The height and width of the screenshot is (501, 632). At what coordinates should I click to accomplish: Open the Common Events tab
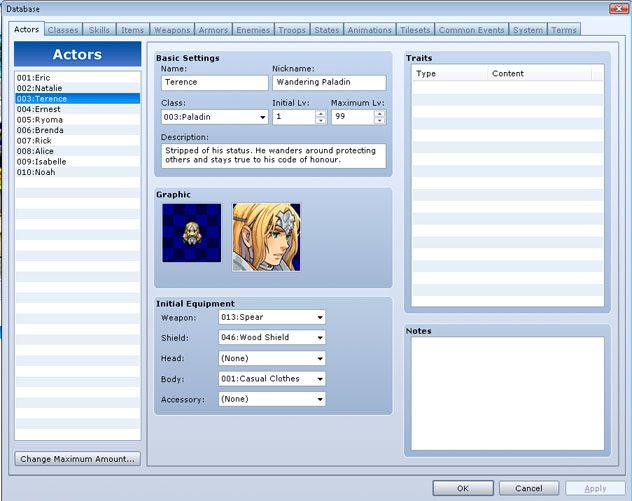pyautogui.click(x=471, y=30)
